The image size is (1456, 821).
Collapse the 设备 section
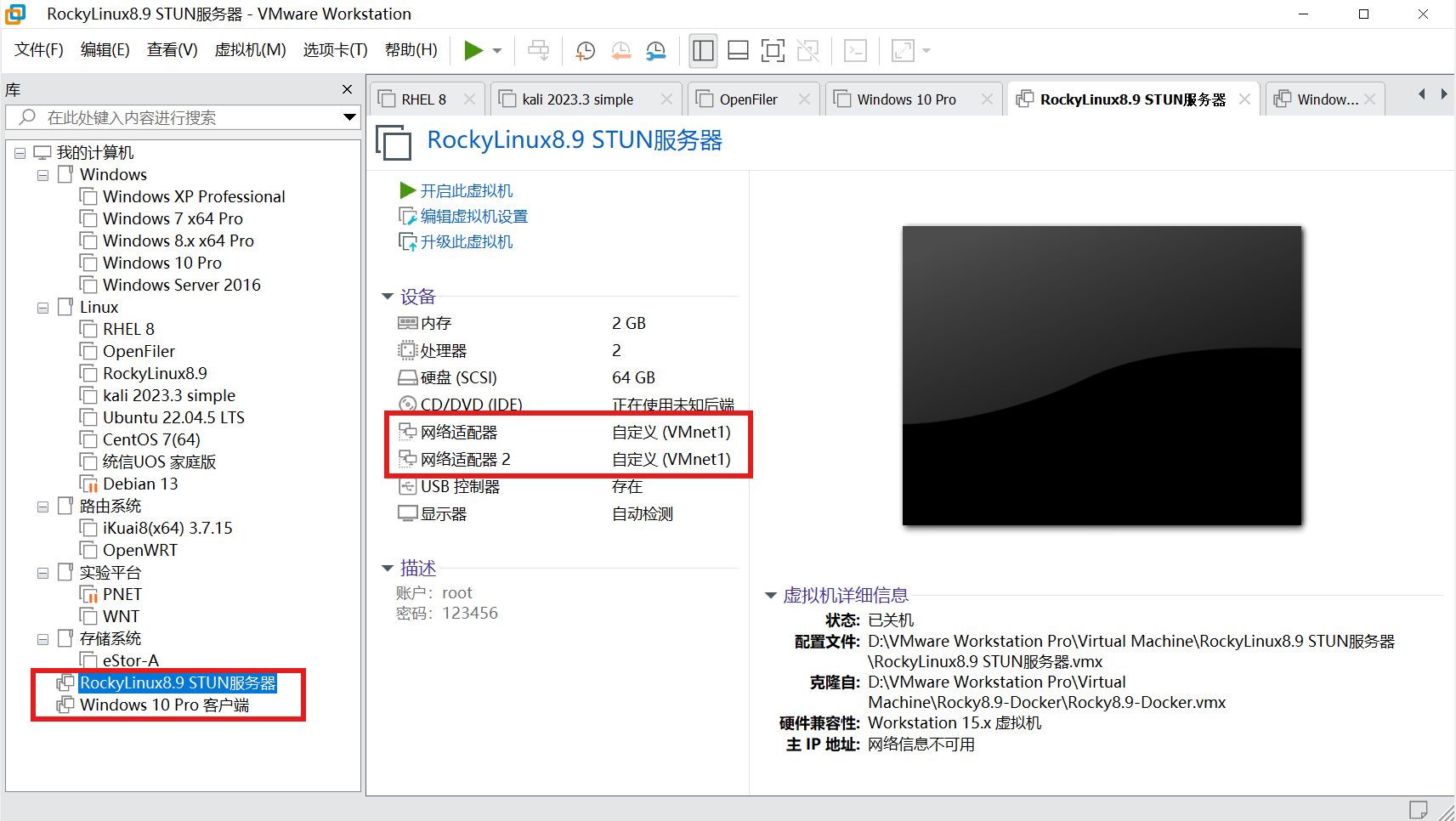[388, 297]
